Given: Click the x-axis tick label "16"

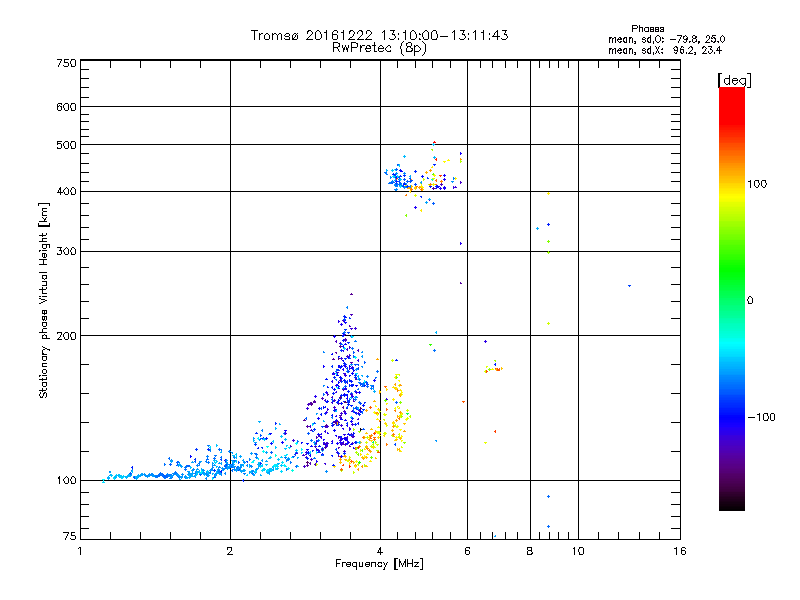Looking at the screenshot, I should [680, 551].
